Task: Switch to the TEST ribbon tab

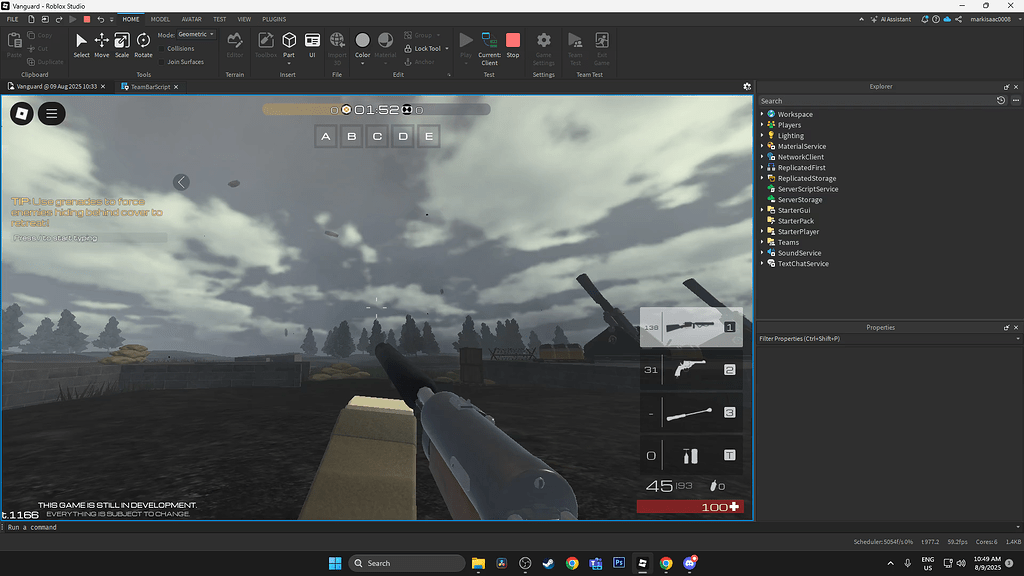Action: [x=219, y=19]
